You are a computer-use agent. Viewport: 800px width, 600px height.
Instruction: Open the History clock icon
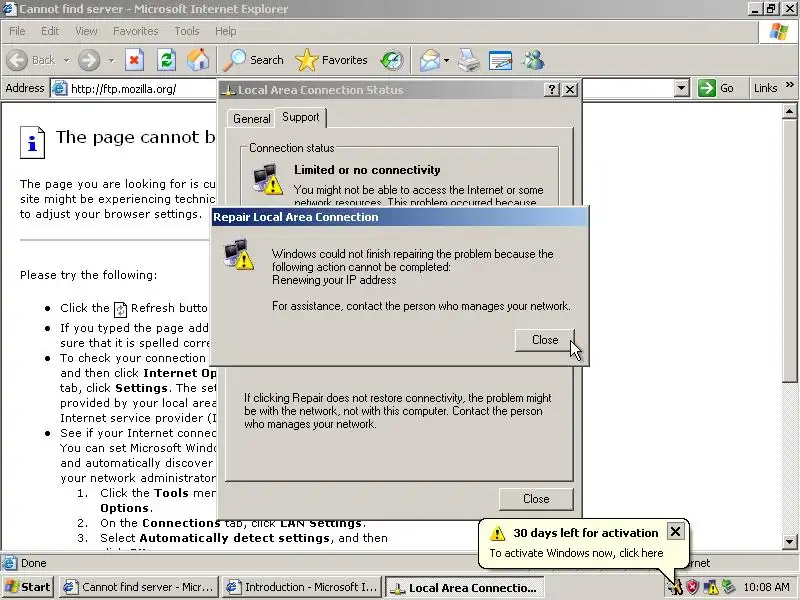(392, 60)
